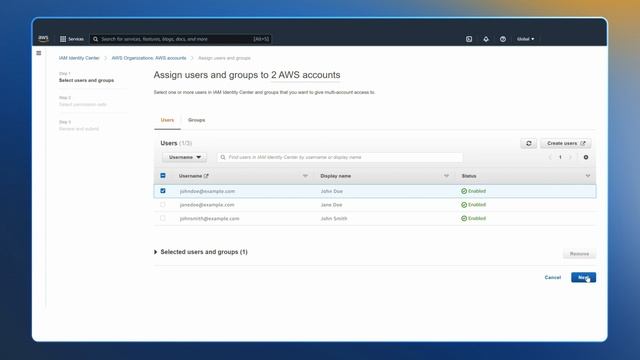Switch to the Users tab
The width and height of the screenshot is (640, 360).
tap(167, 120)
